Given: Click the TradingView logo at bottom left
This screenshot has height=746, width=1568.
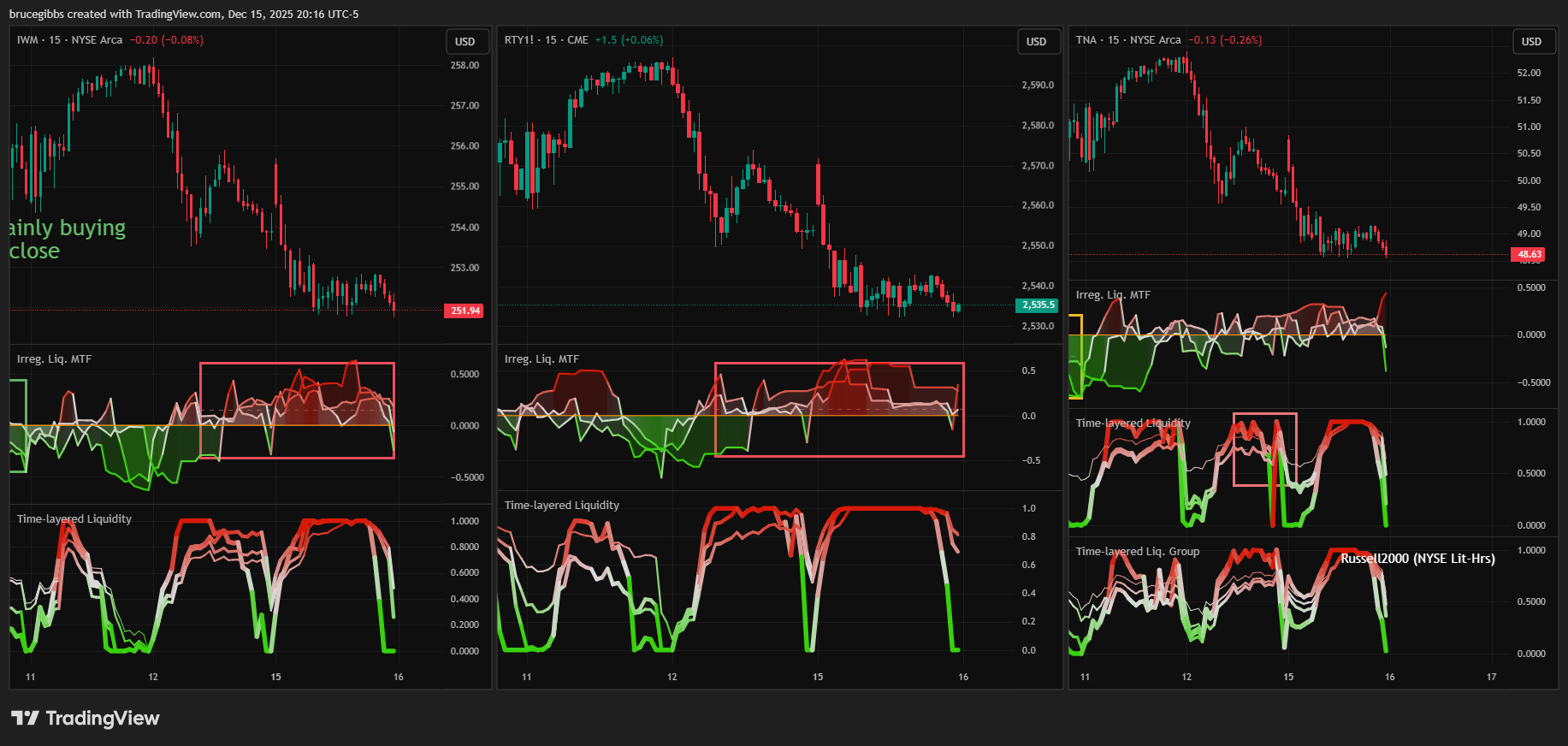Looking at the screenshot, I should tap(86, 718).
